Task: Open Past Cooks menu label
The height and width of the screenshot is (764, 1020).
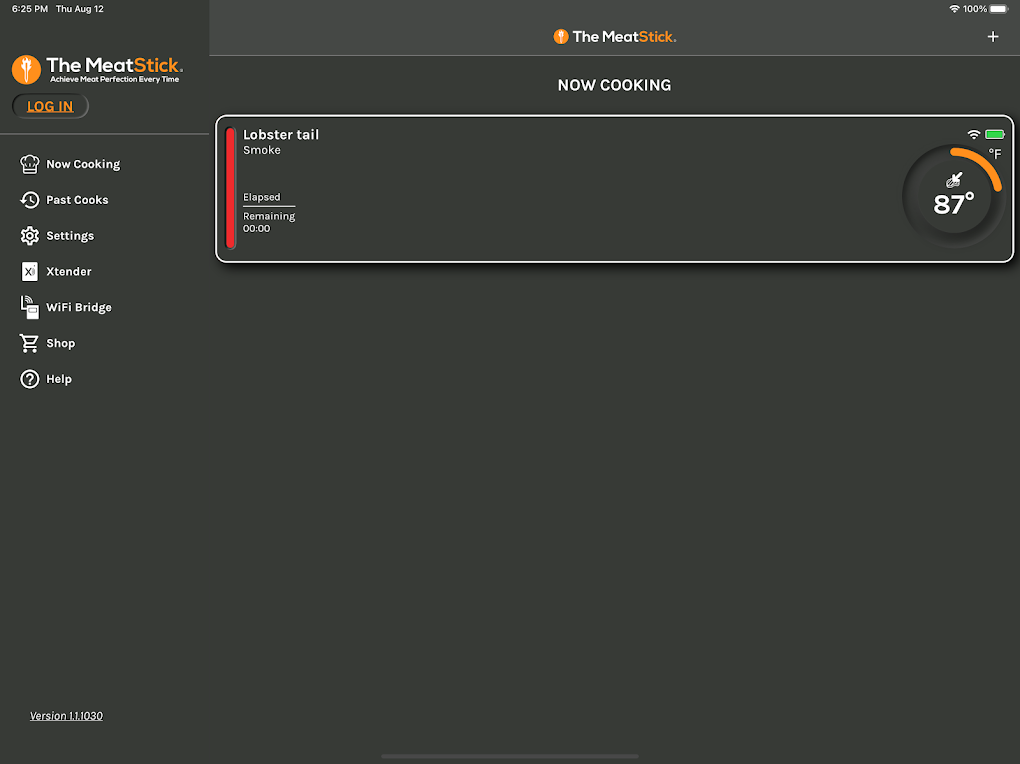Action: click(x=77, y=200)
